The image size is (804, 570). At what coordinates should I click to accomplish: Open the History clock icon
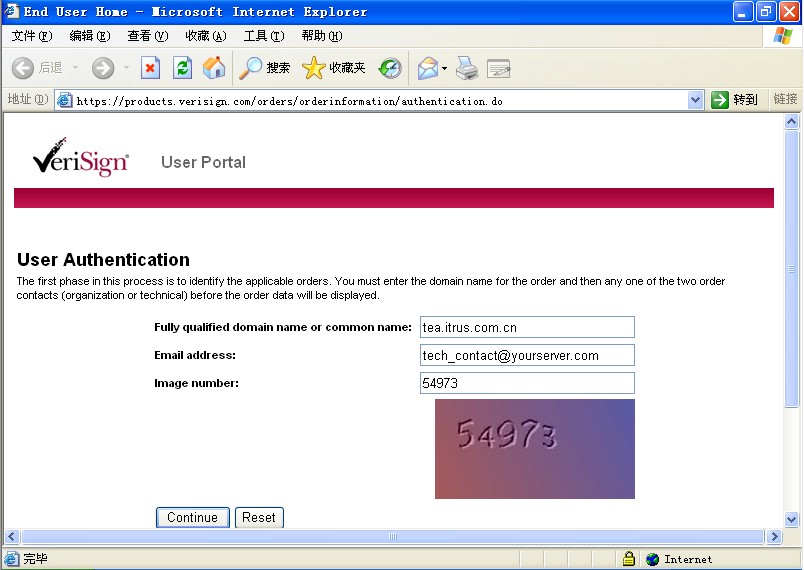[x=390, y=68]
